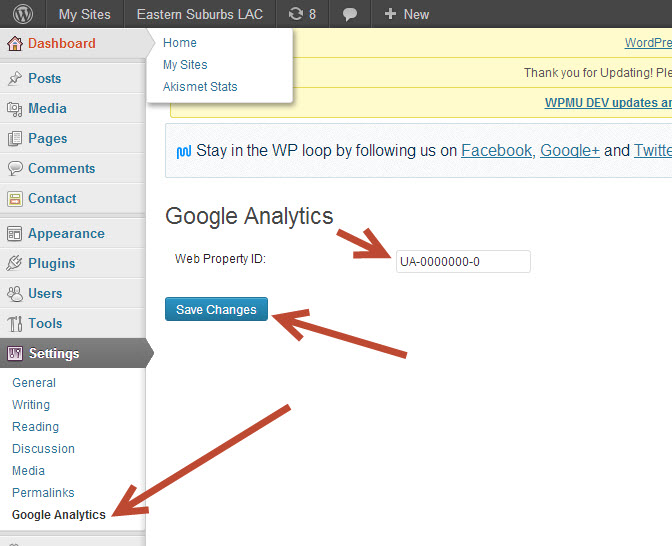Click the Pages document icon
The image size is (672, 546).
coord(15,138)
